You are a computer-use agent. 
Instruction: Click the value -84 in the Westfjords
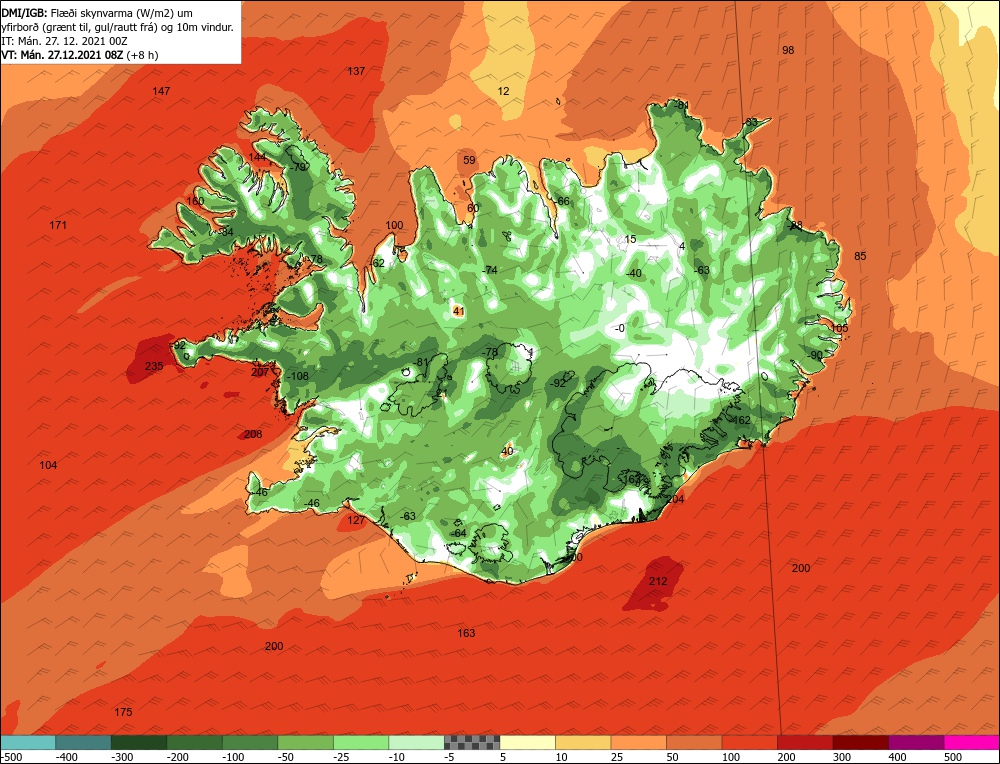point(225,232)
